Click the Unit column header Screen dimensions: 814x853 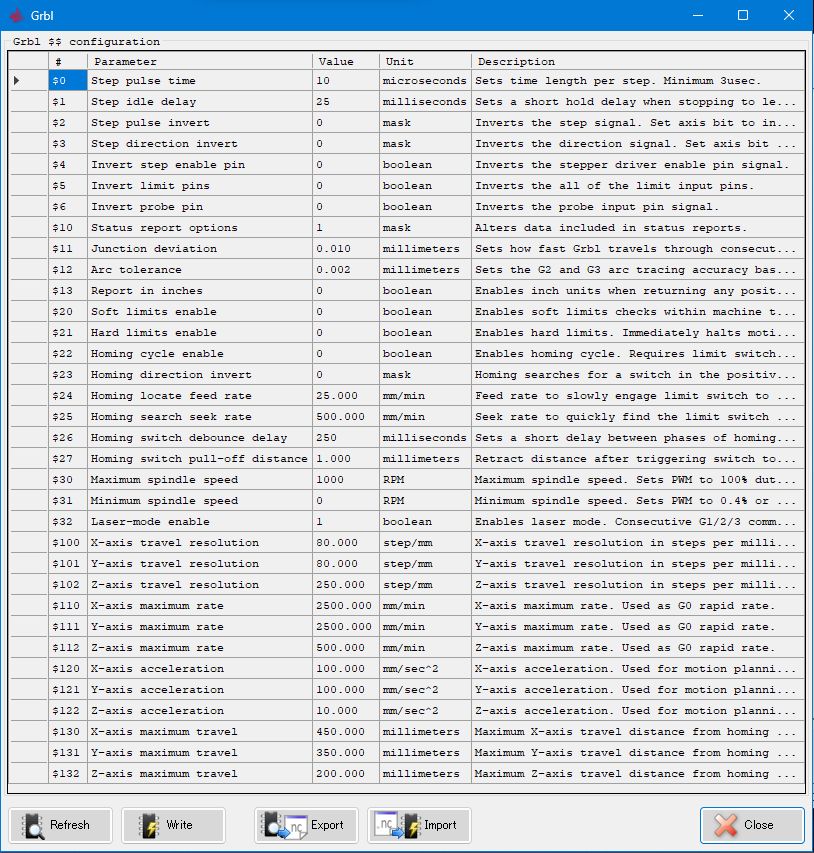click(x=425, y=61)
